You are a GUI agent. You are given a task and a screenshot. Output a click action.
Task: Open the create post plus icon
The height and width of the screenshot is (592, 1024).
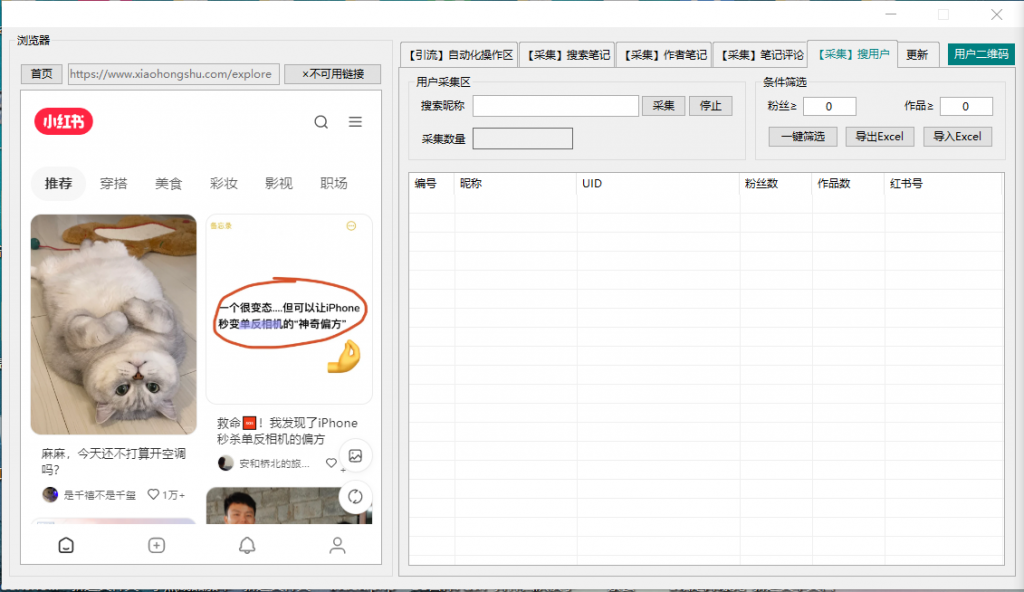click(156, 545)
